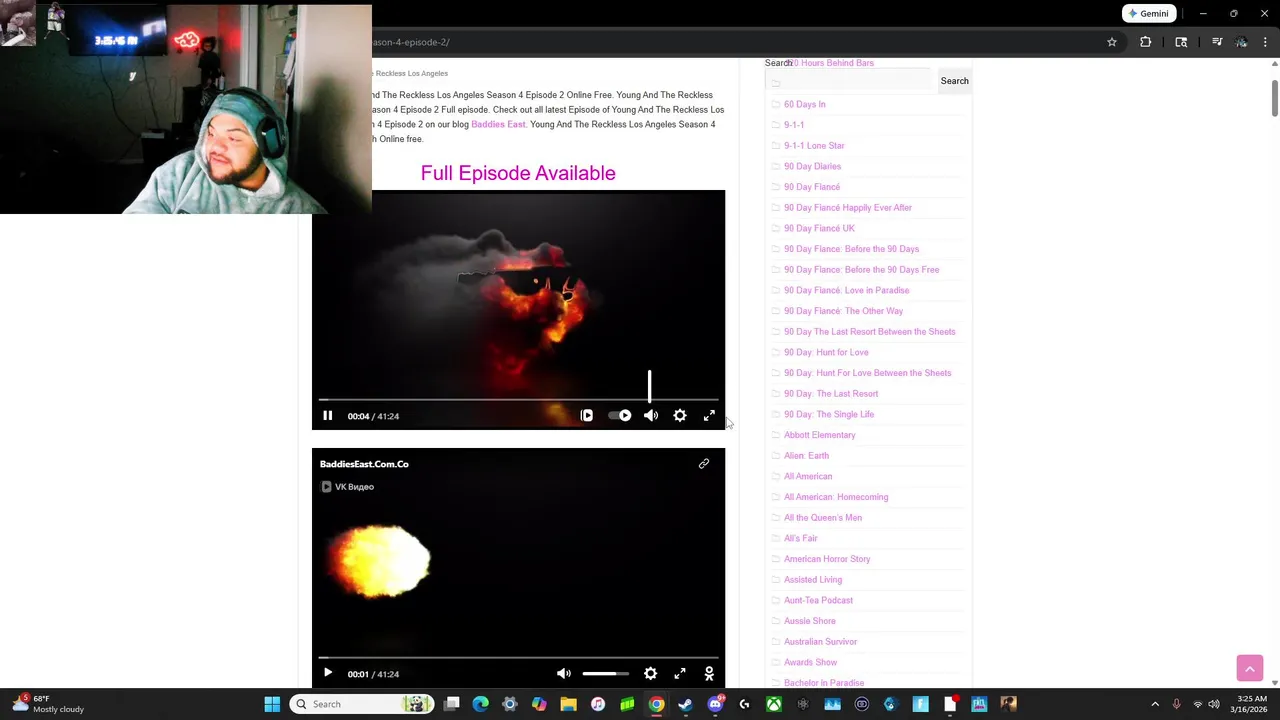Open All American: Homecoming category

coord(836,497)
